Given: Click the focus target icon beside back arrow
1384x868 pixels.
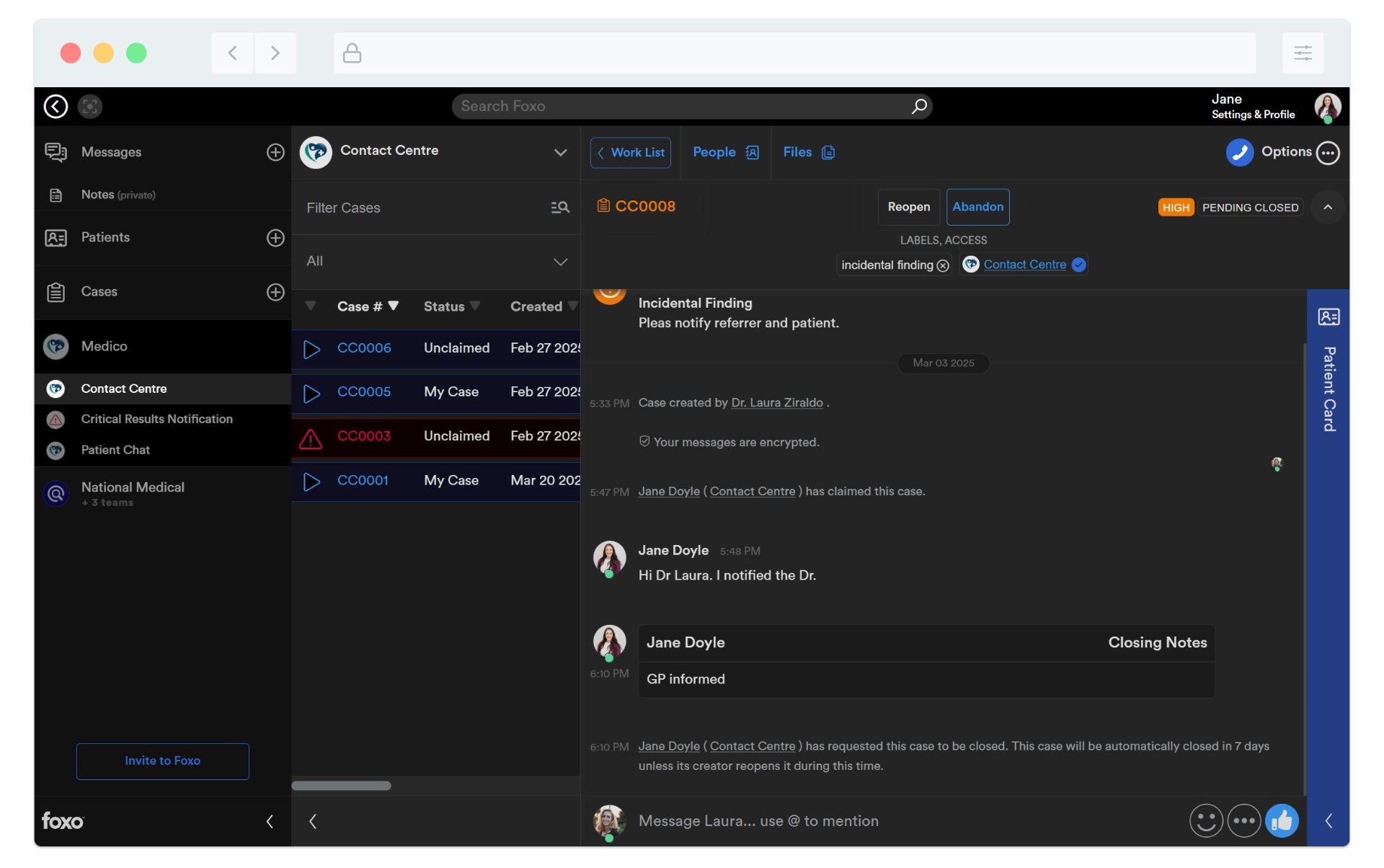Looking at the screenshot, I should [x=90, y=107].
